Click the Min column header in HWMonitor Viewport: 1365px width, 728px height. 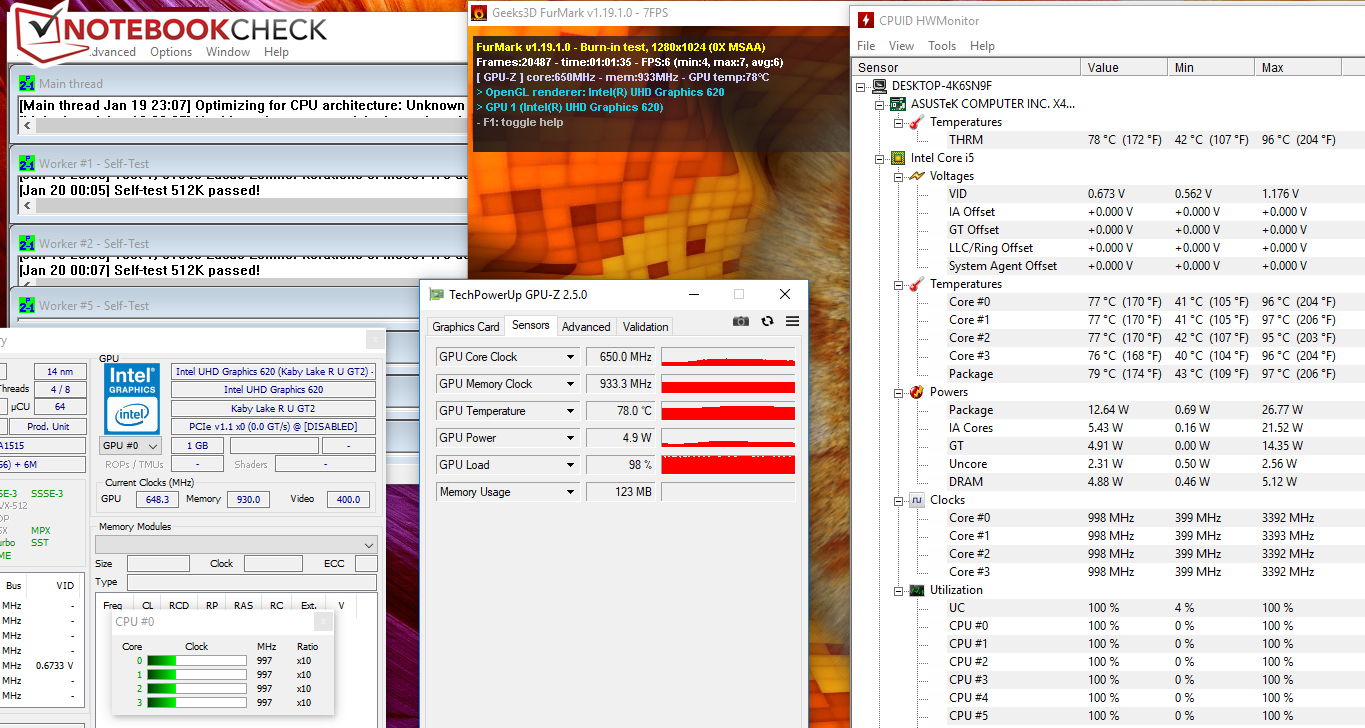coord(1211,67)
